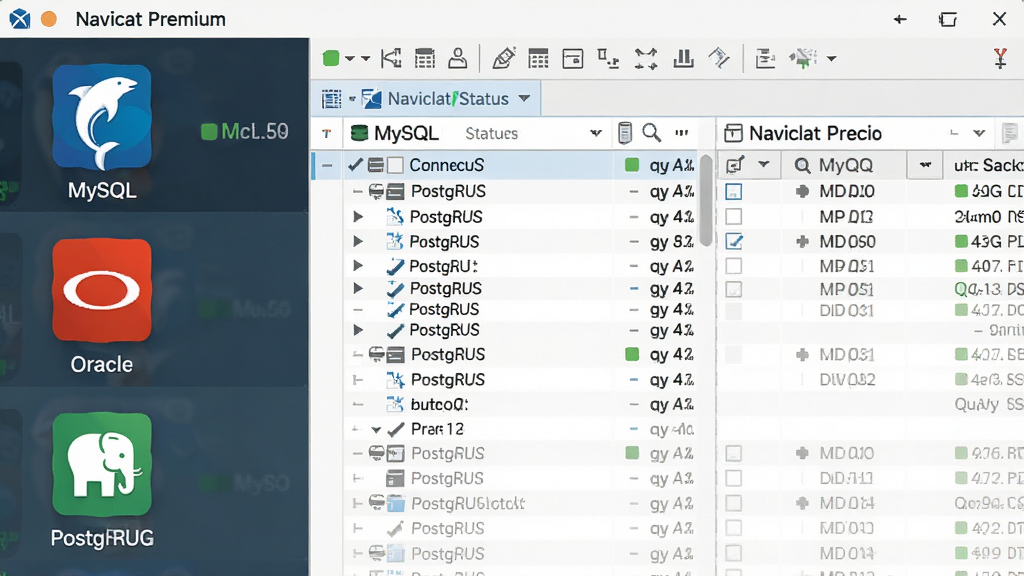Image resolution: width=1024 pixels, height=576 pixels.
Task: Select the Naviclat Precio panel title
Action: (815, 133)
